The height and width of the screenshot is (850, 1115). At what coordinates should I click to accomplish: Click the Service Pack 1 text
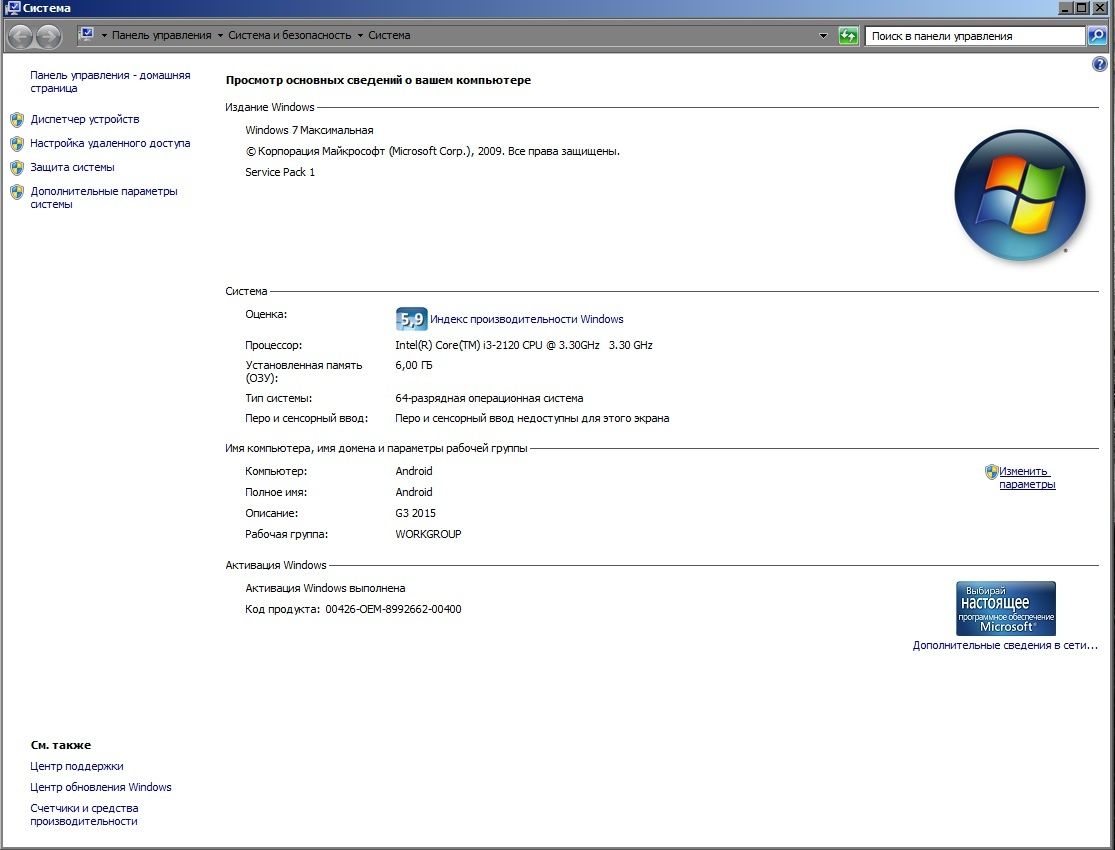(x=280, y=173)
